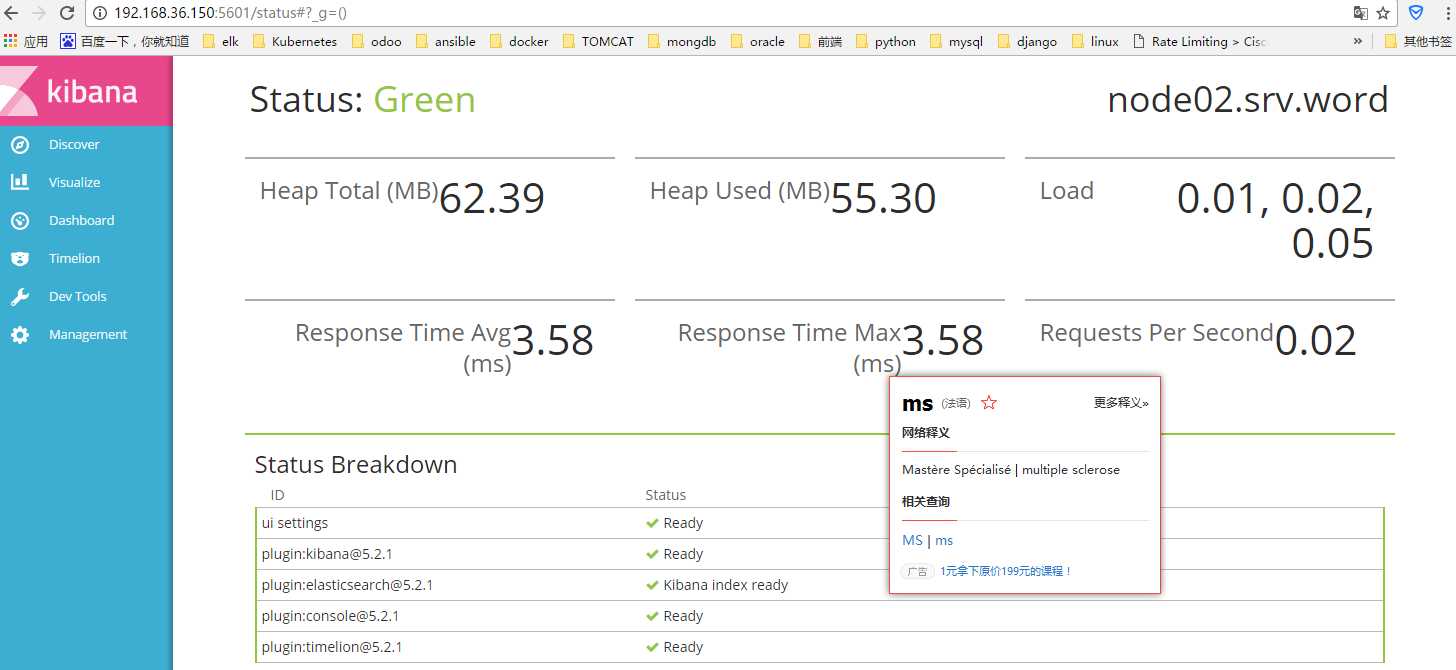Open the ansible bookmark folder
Viewport: 1456px width, 670px height.
445,41
